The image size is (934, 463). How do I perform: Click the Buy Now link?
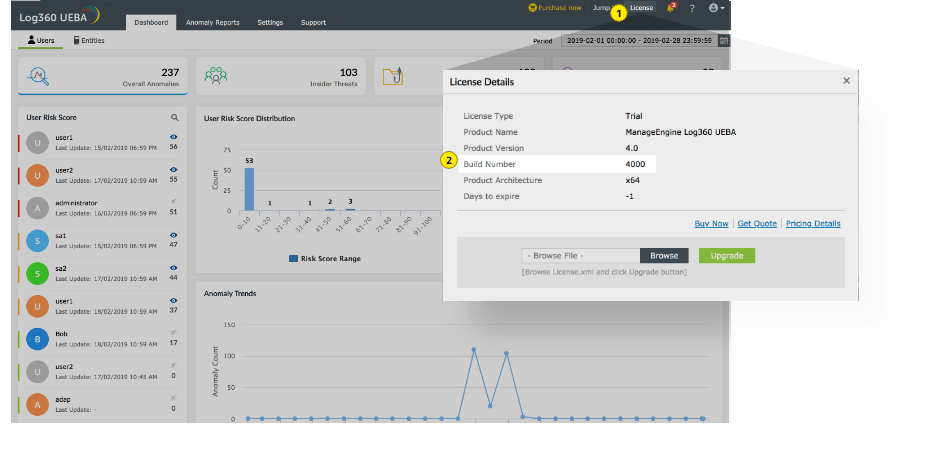[711, 223]
